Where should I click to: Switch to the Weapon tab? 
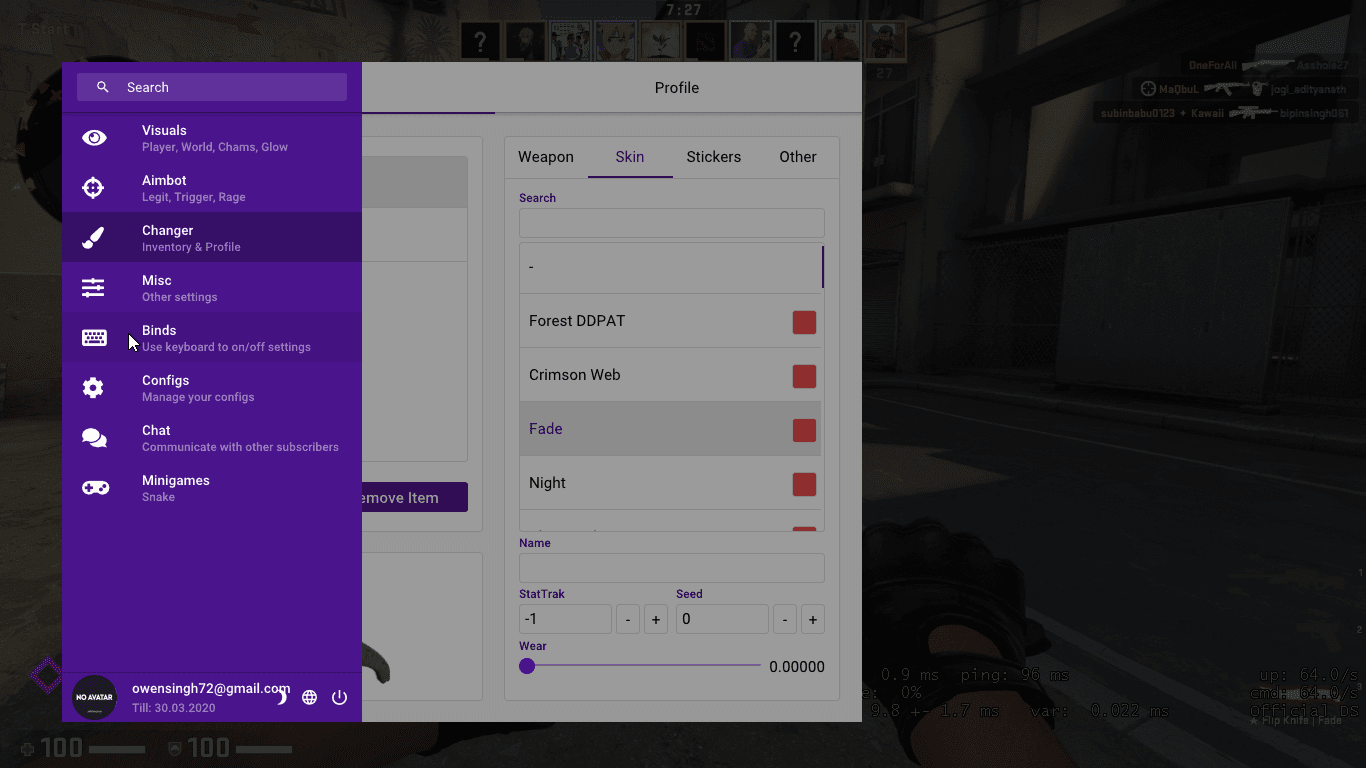pyautogui.click(x=546, y=157)
